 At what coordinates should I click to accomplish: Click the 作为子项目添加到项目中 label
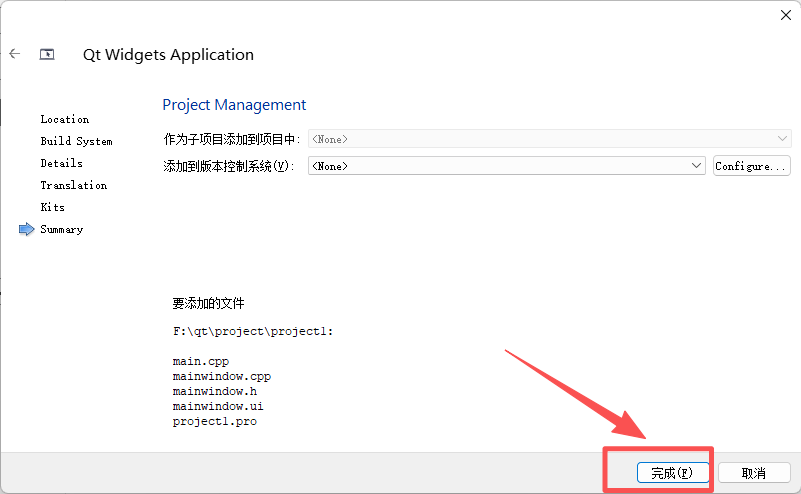(231, 139)
